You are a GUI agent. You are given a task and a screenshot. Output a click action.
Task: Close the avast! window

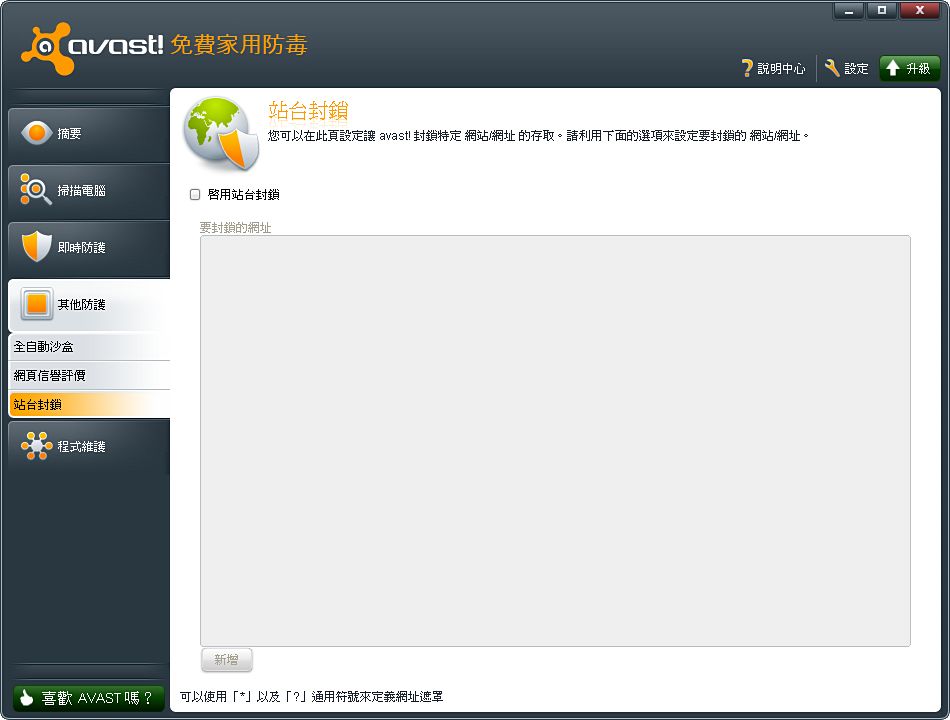pos(920,11)
